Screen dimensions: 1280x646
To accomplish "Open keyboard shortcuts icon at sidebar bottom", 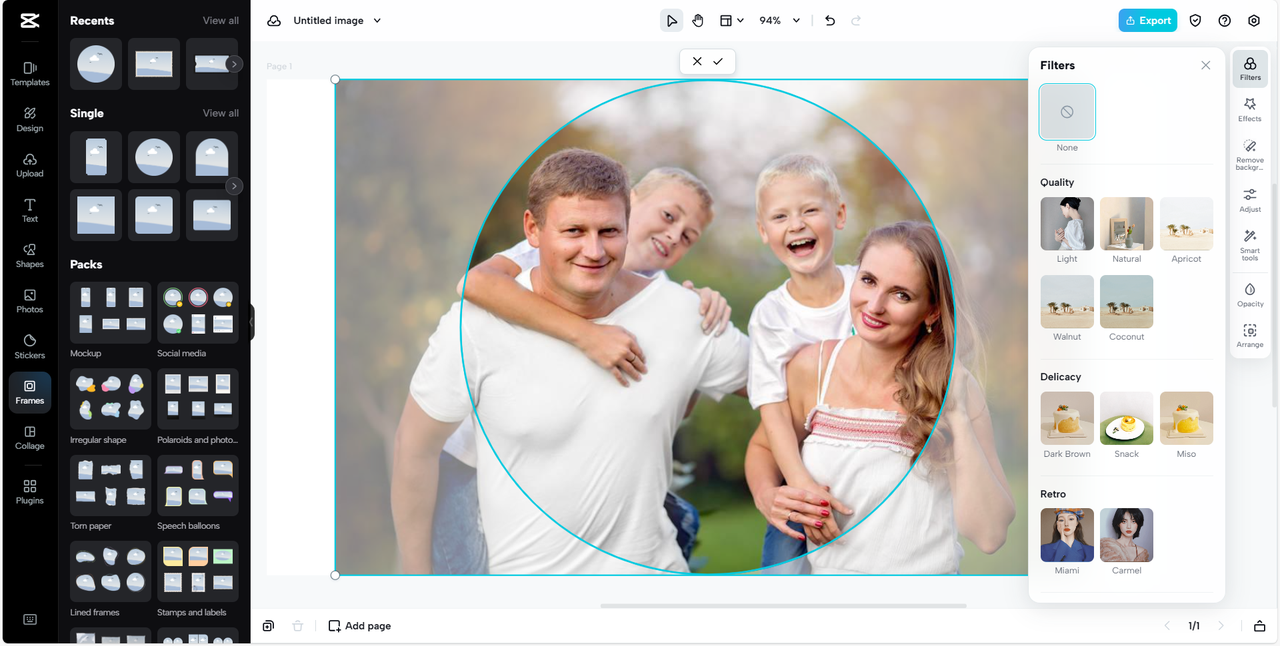I will [30, 619].
